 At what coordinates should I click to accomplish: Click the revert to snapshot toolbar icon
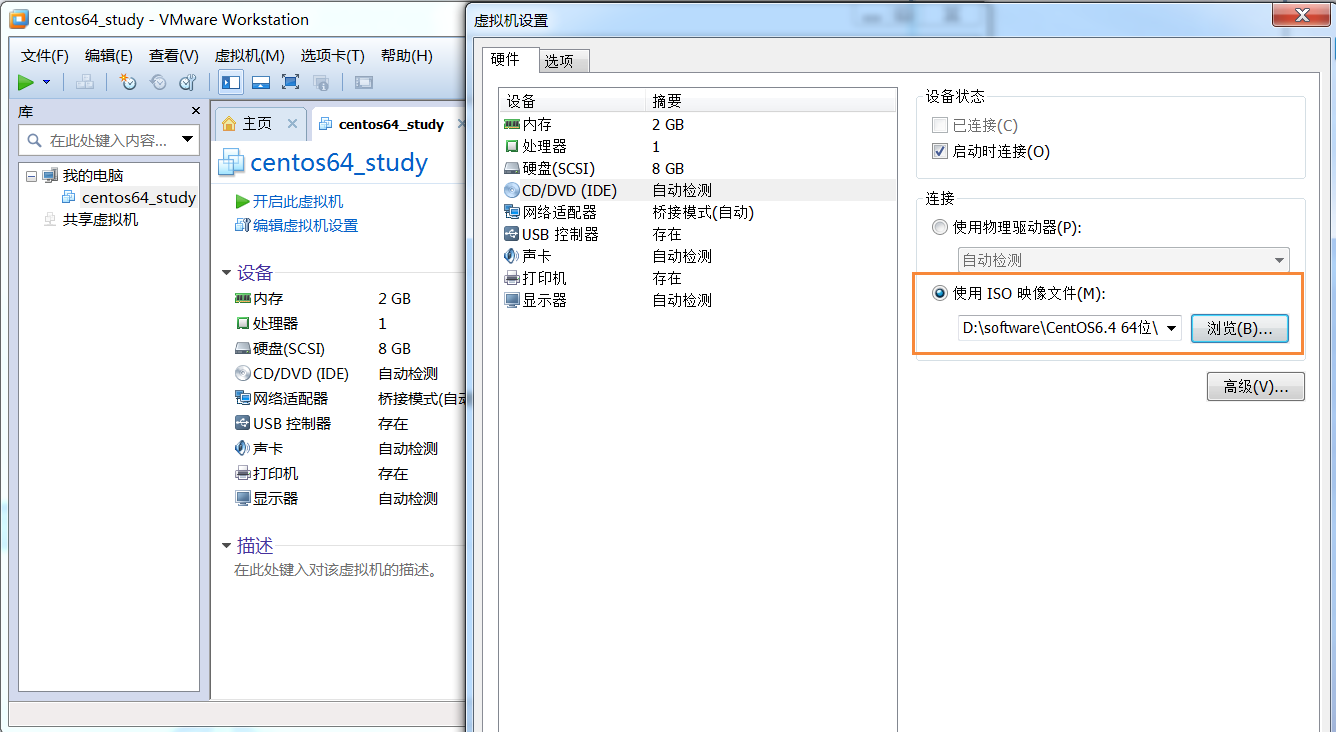click(x=158, y=82)
